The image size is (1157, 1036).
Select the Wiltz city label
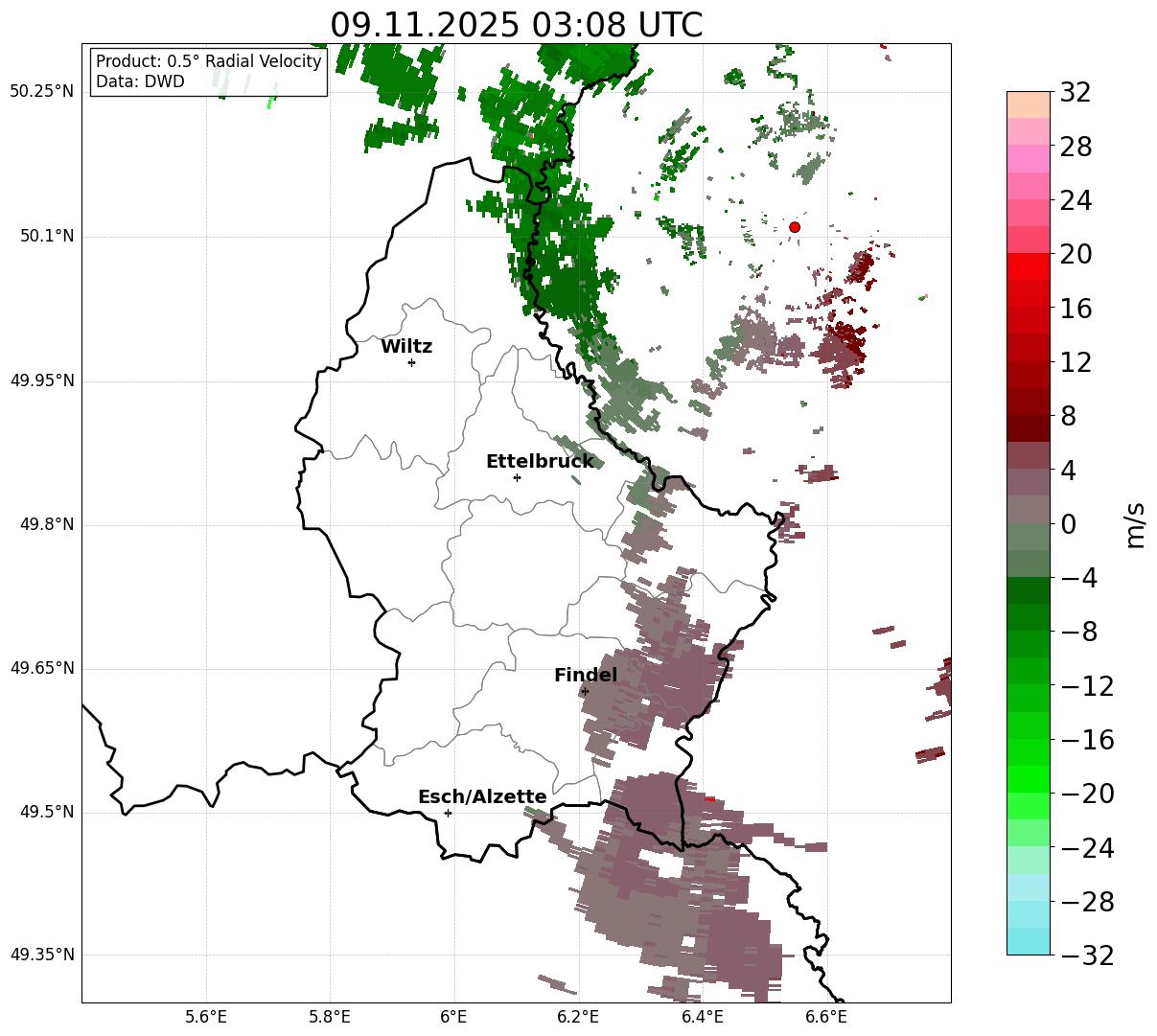[406, 347]
